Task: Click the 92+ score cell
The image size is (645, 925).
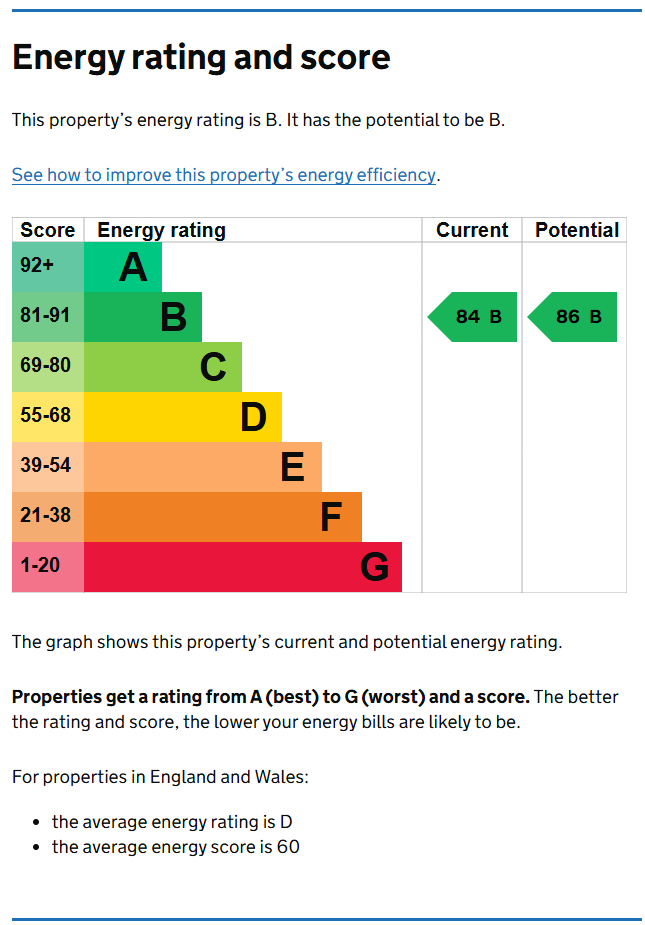Action: tap(48, 267)
